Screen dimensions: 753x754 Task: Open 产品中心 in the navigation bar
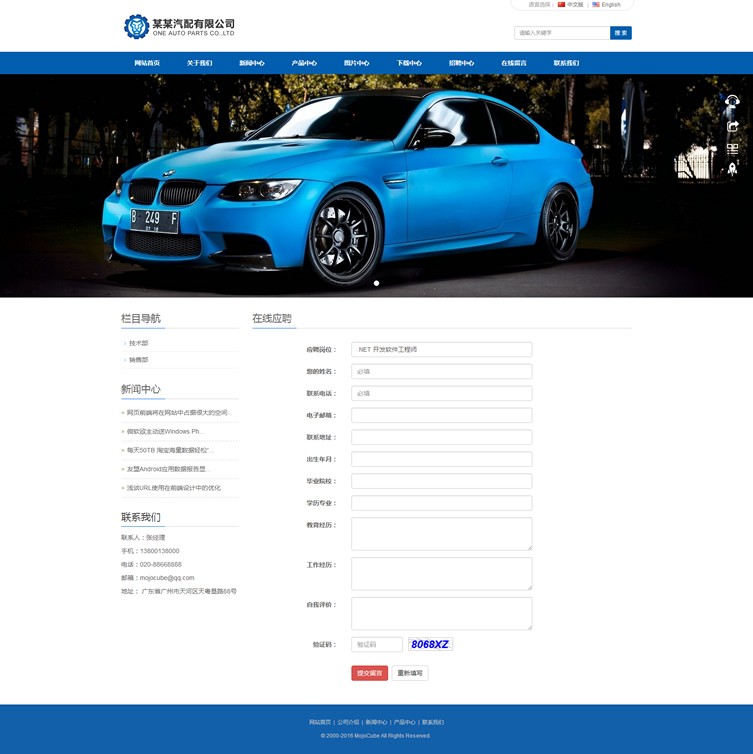pos(304,63)
